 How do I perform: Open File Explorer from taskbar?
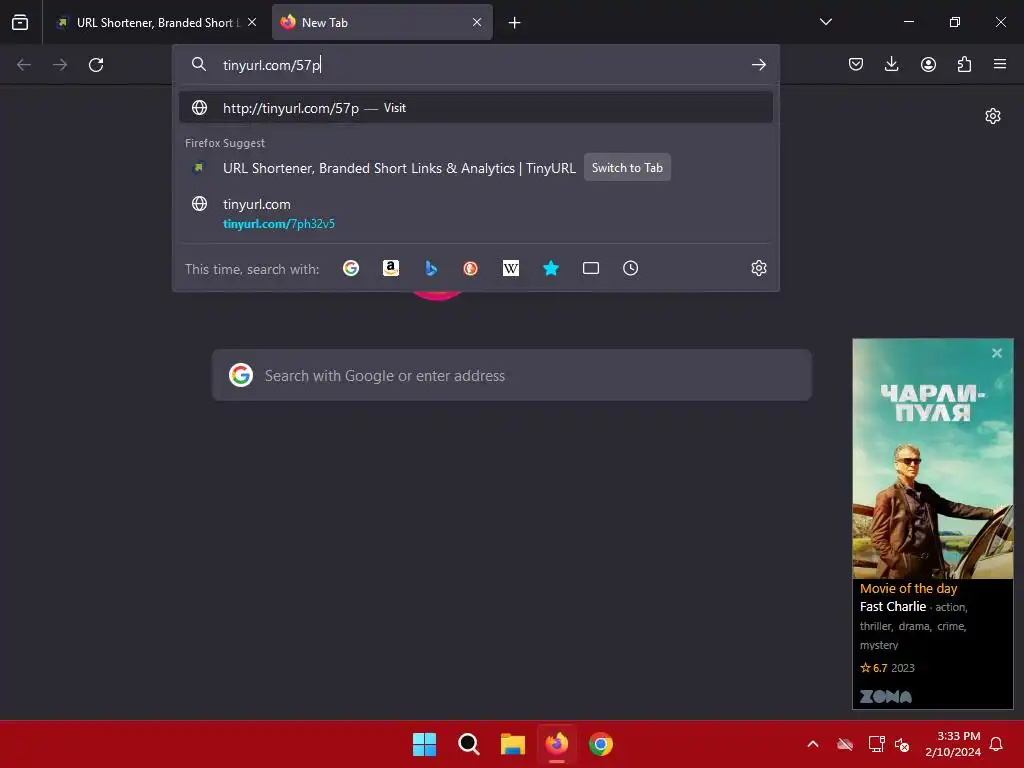[513, 744]
